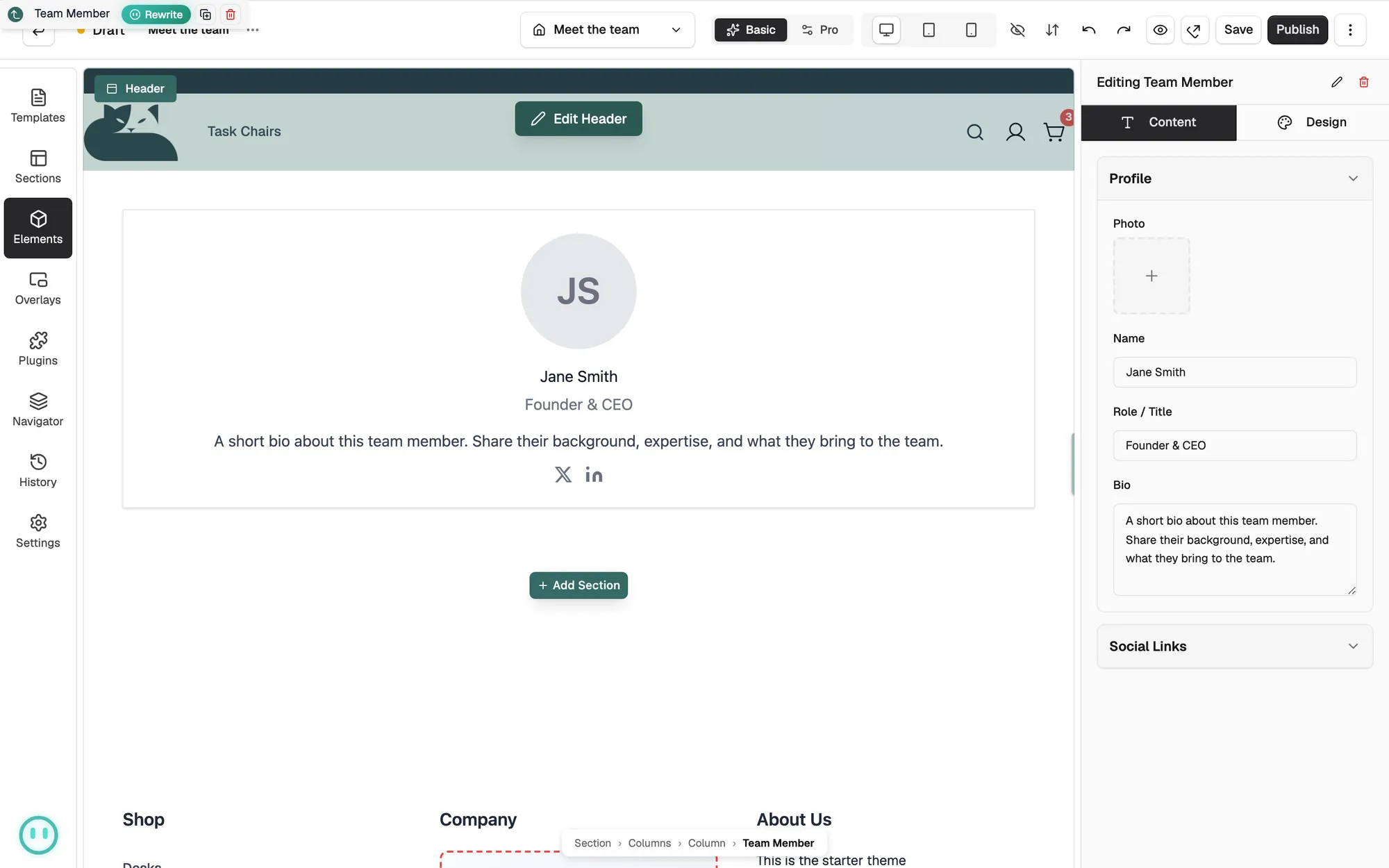
Task: Open the Templates panel
Action: (38, 106)
